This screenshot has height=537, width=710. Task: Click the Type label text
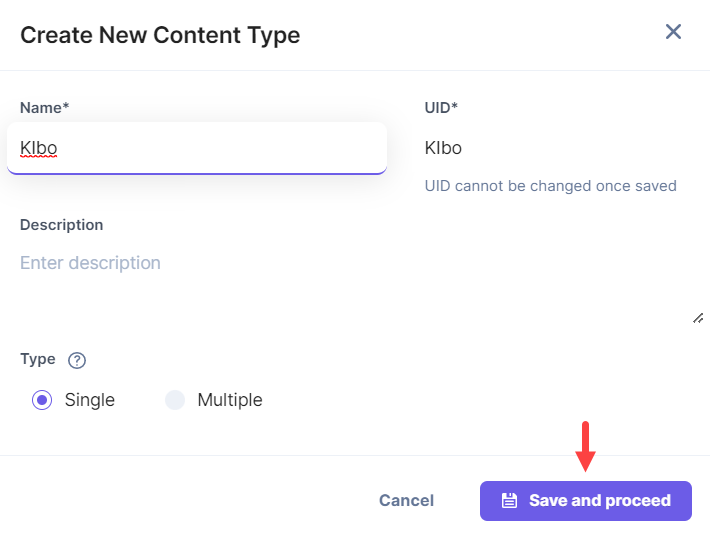pos(38,359)
